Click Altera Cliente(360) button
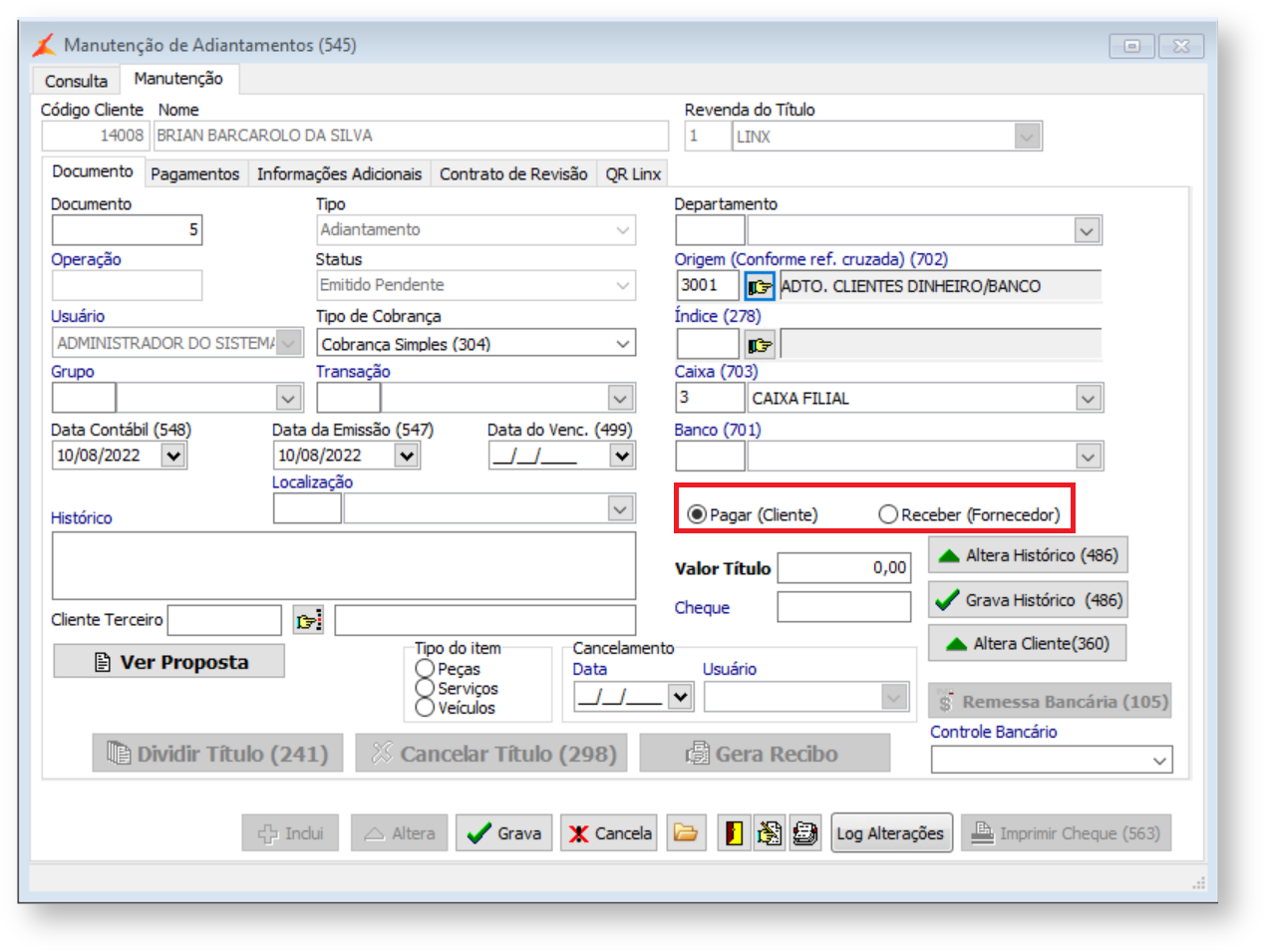The width and height of the screenshot is (1266, 952). (1028, 644)
